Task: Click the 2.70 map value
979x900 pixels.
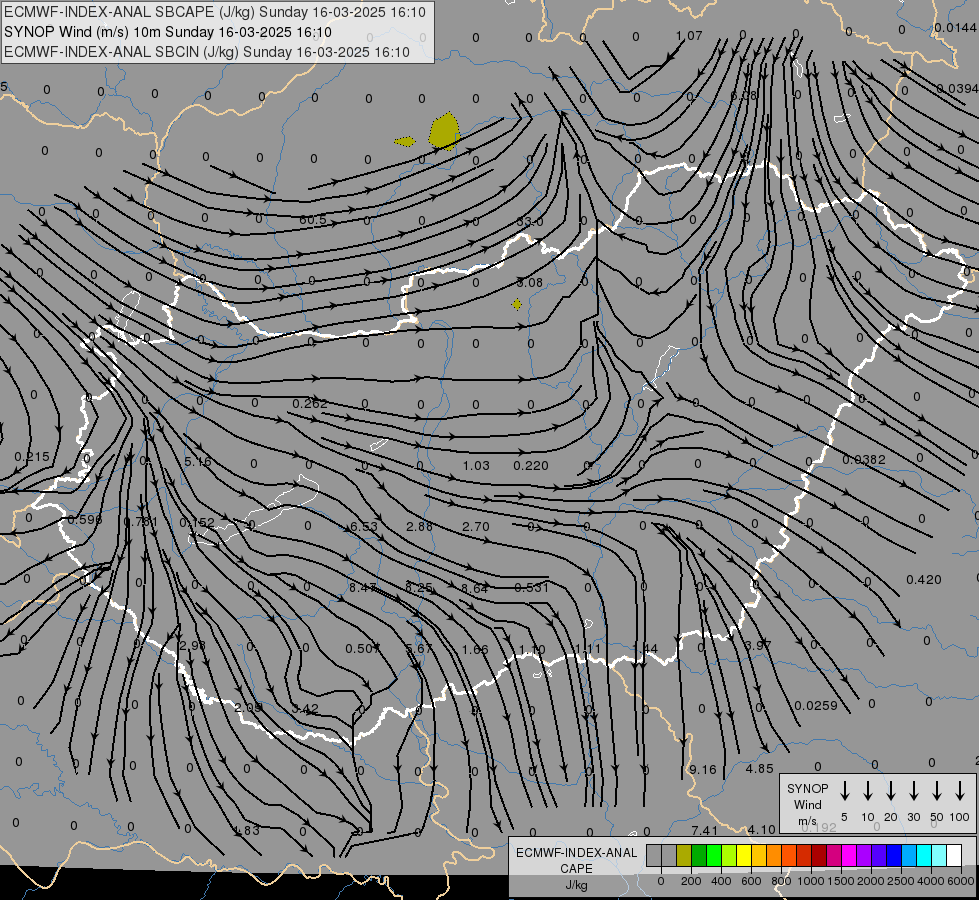Action: 476,527
